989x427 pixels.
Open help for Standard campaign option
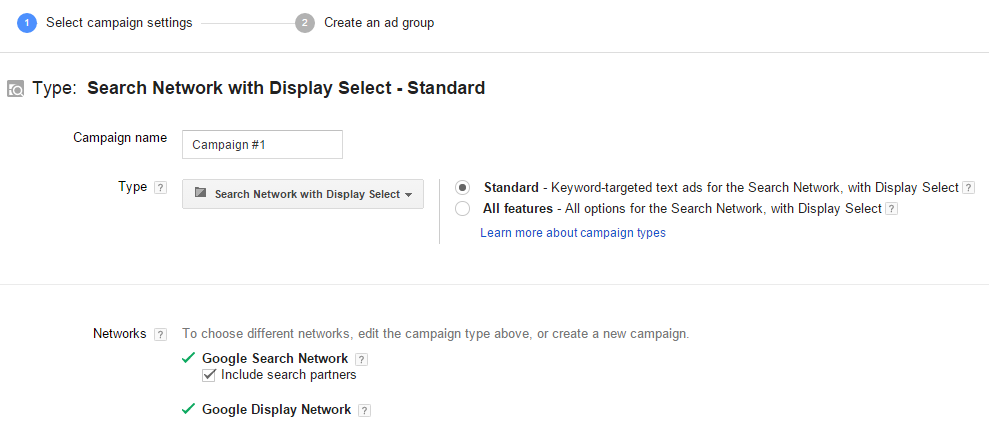(x=969, y=187)
